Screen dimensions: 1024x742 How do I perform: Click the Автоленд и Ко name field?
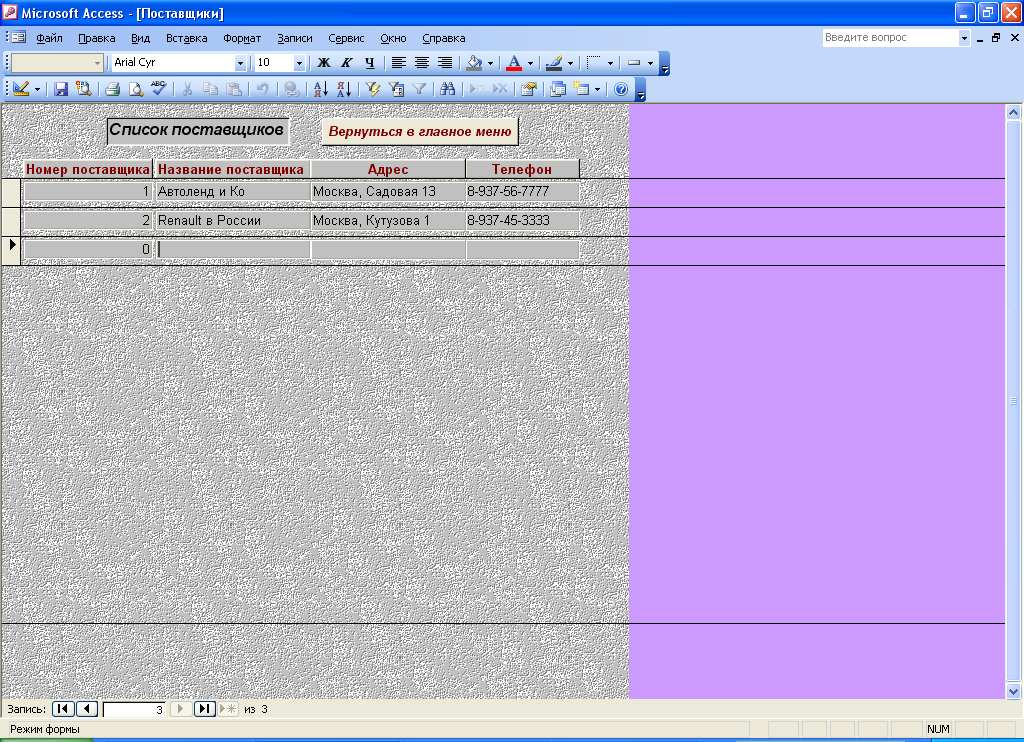tap(232, 191)
